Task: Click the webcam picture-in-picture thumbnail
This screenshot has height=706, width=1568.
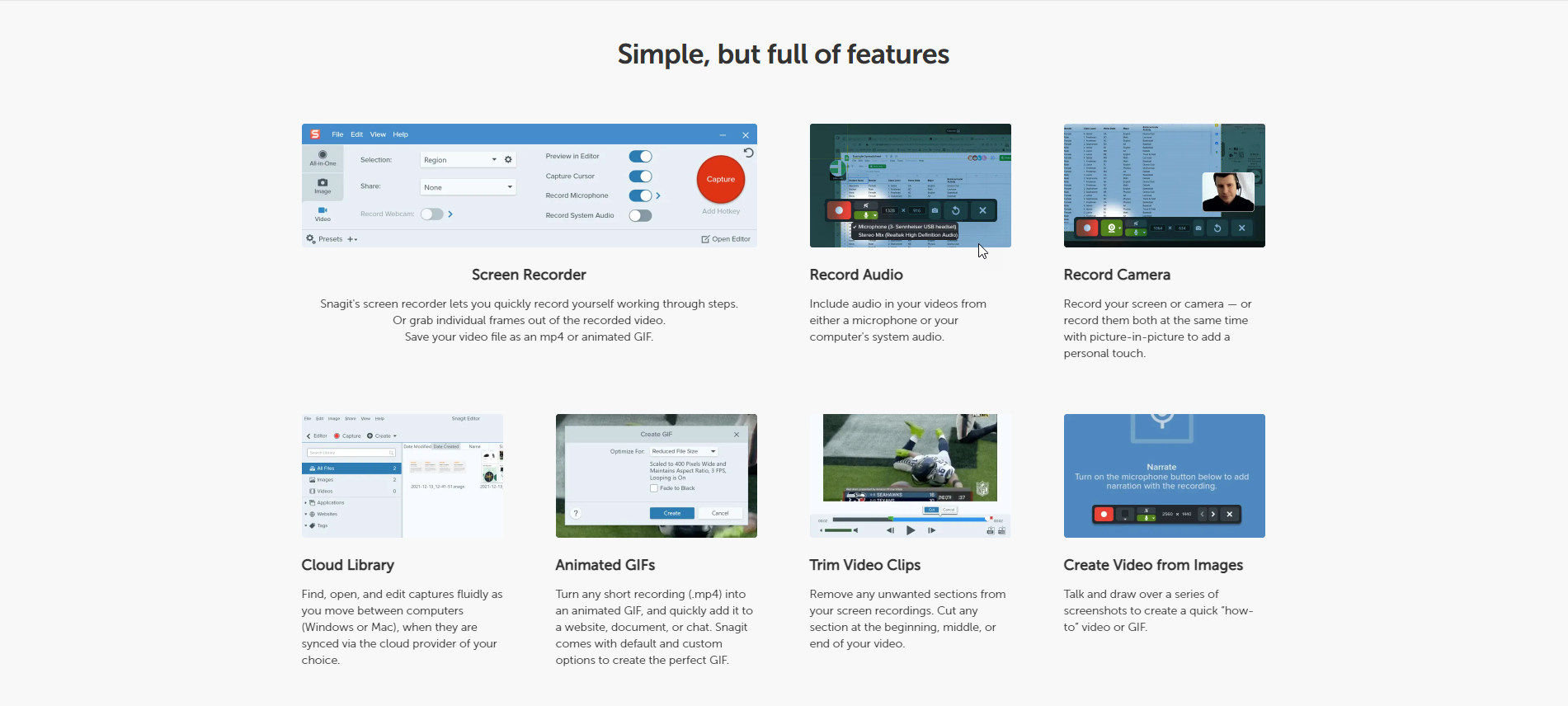Action: [1228, 192]
